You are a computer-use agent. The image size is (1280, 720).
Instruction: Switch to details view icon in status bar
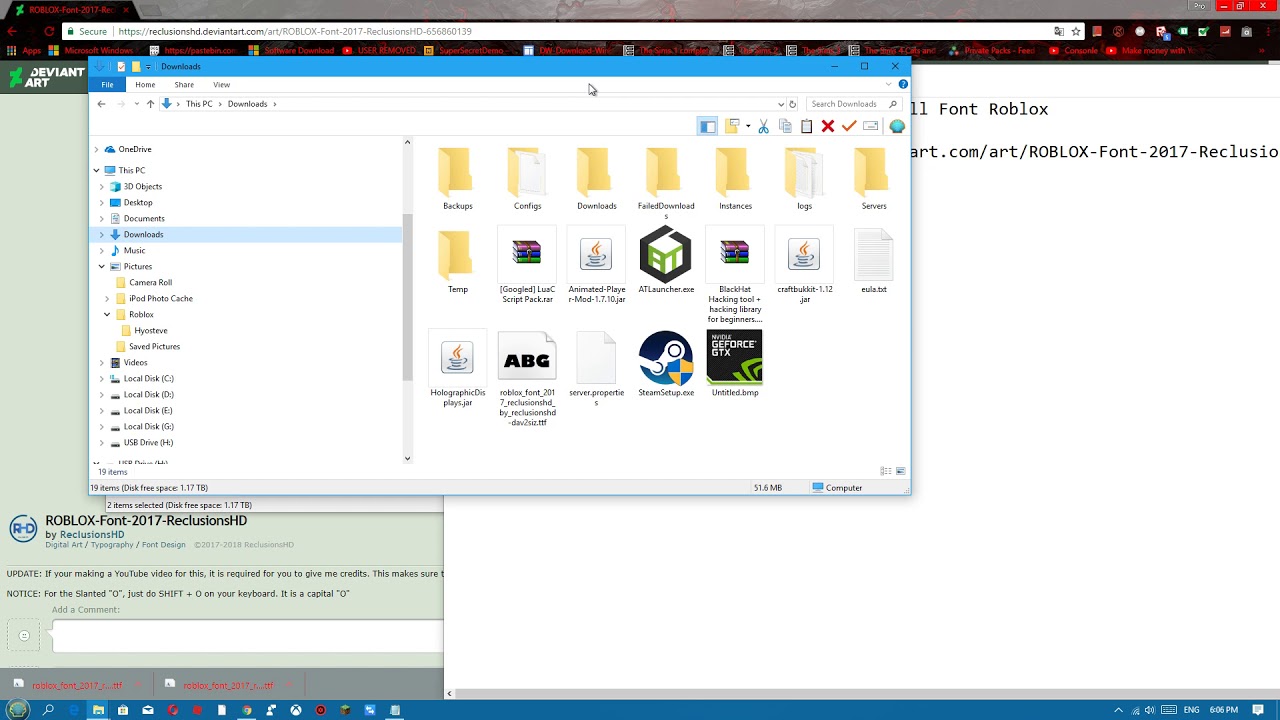coord(886,471)
